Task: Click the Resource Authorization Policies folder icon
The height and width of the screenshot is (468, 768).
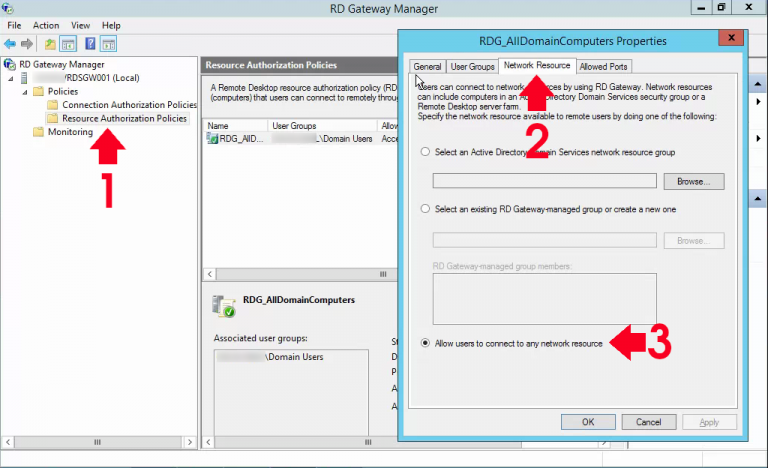Action: [53, 118]
